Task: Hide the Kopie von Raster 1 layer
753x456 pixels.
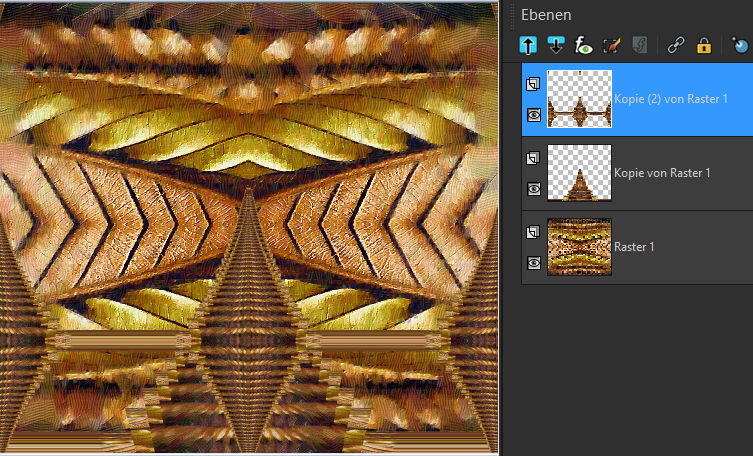Action: [x=534, y=189]
